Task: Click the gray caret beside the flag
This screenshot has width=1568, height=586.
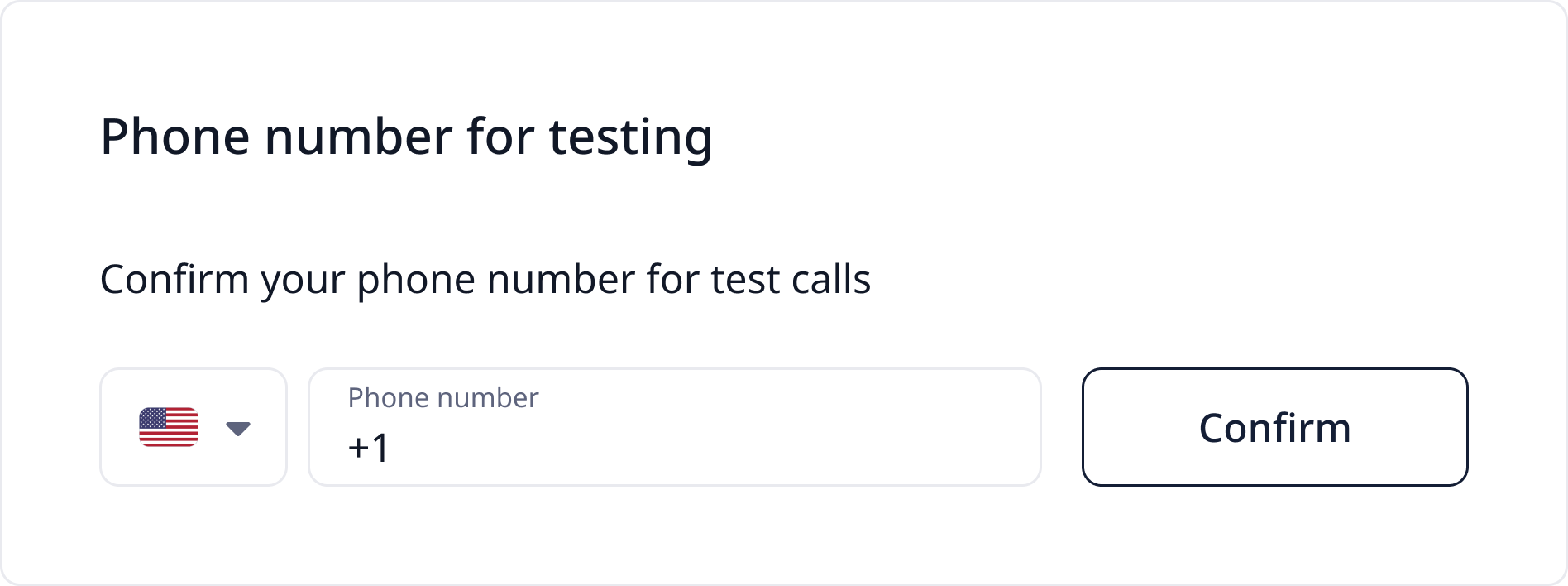Action: pyautogui.click(x=238, y=428)
